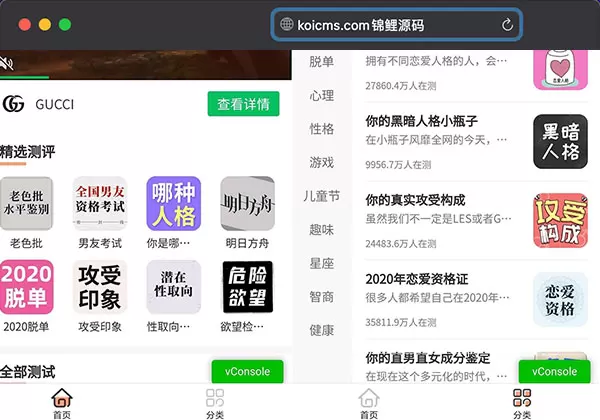Select the 健康 category
600x420 pixels.
tap(321, 330)
